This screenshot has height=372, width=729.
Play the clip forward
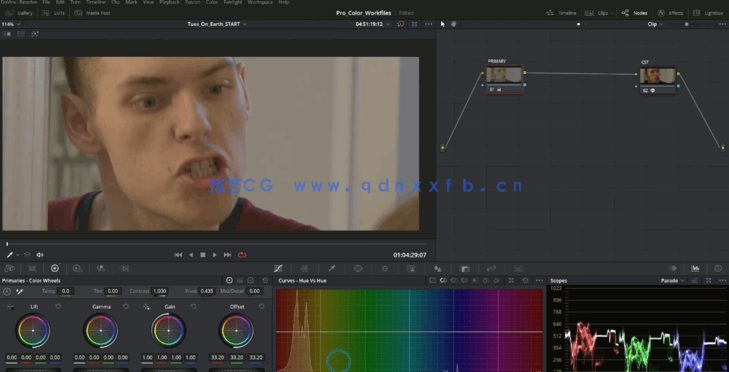pyautogui.click(x=215, y=255)
